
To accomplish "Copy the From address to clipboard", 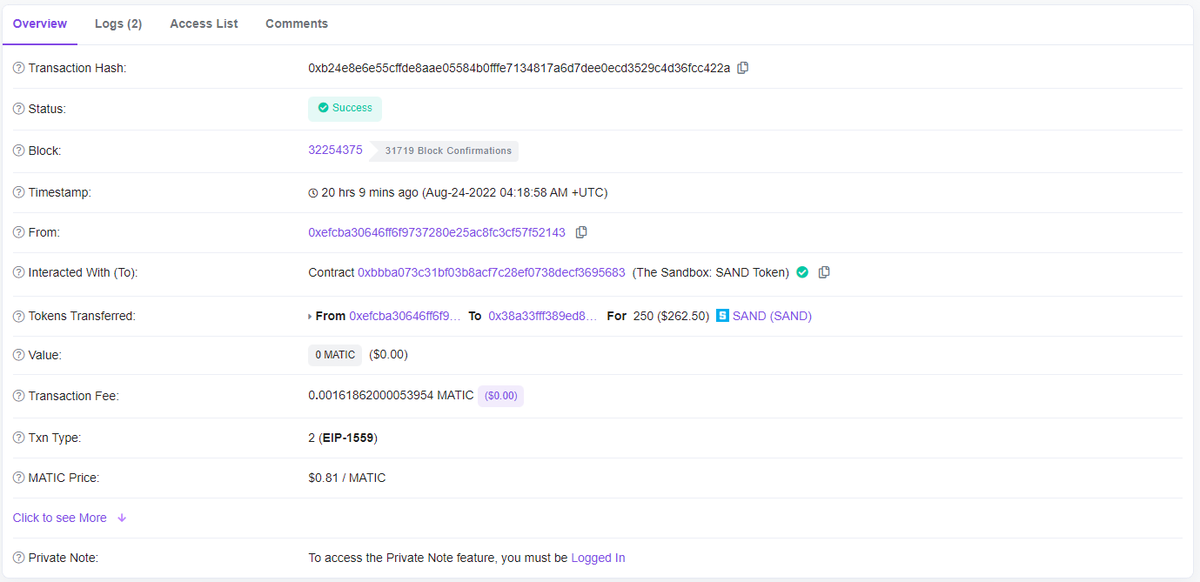I will tap(581, 232).
